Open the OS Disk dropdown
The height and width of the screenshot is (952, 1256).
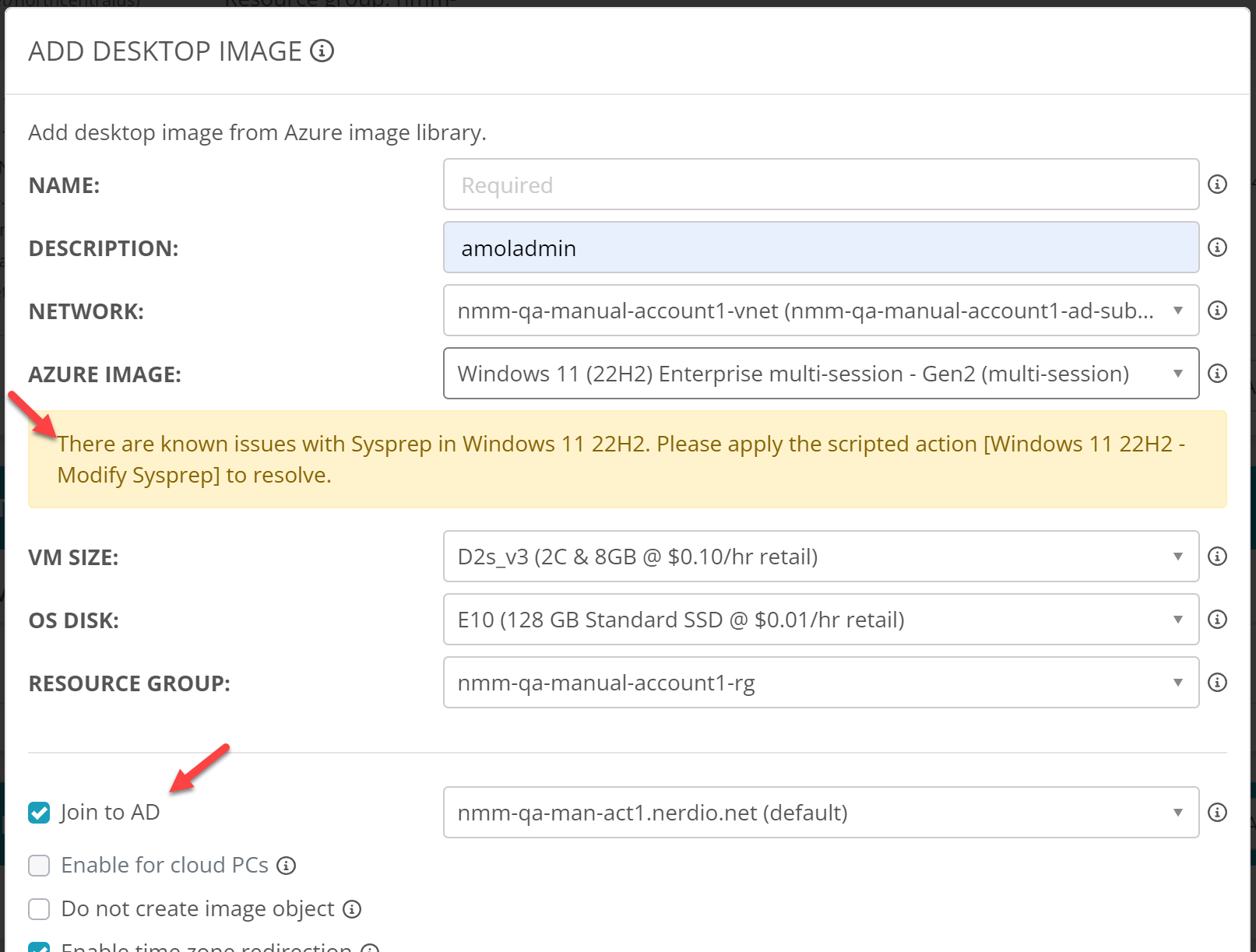point(820,620)
